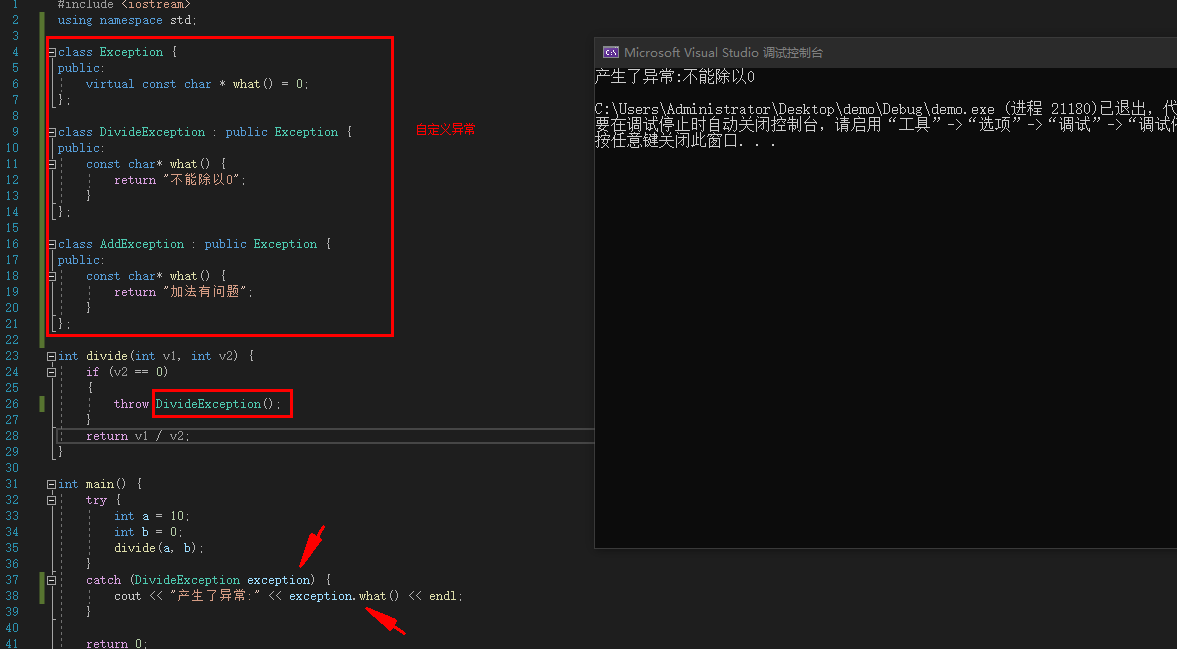The width and height of the screenshot is (1177, 649).
Task: Collapse the class Exception definition
Action: click(52, 52)
